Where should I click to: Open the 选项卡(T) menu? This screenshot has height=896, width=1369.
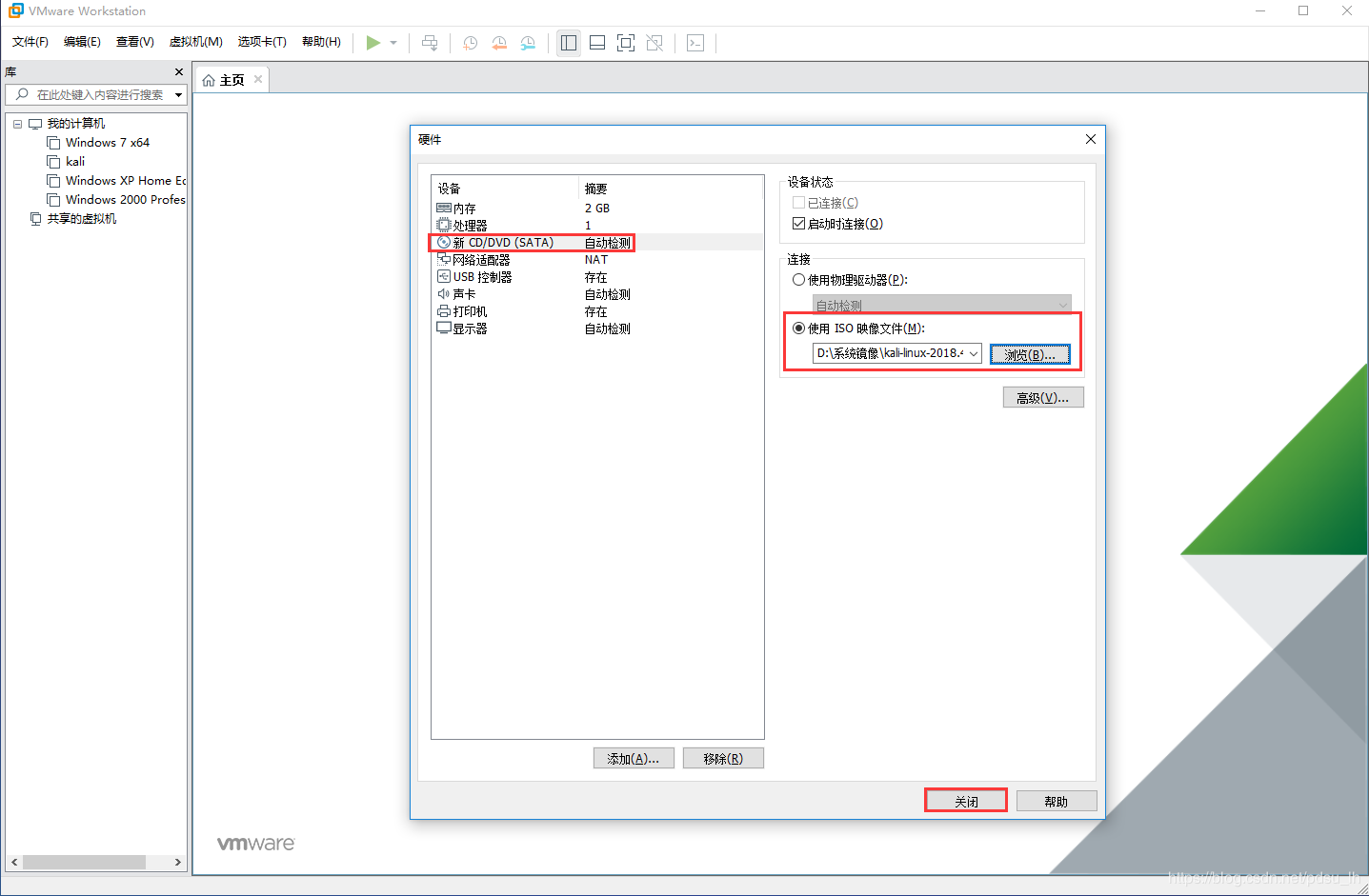click(x=262, y=42)
